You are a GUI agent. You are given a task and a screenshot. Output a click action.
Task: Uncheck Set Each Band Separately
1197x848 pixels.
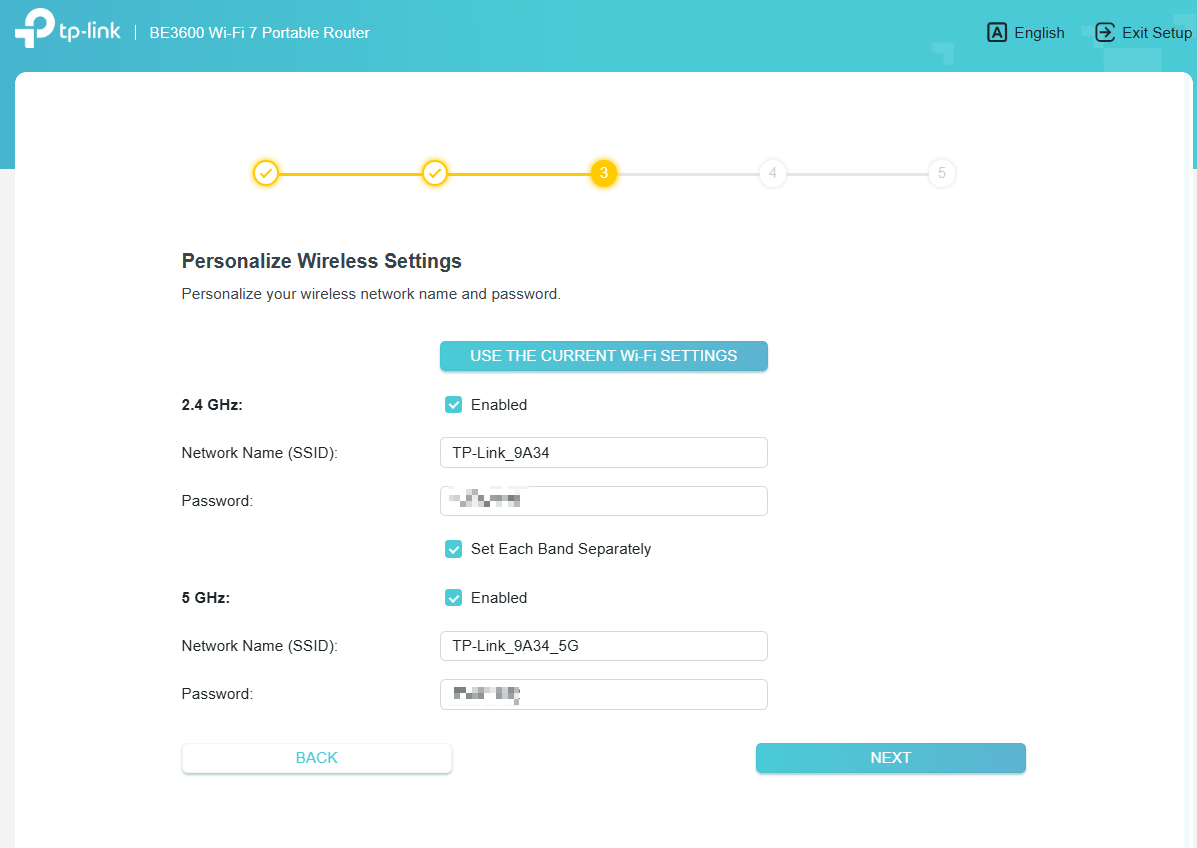coord(453,549)
